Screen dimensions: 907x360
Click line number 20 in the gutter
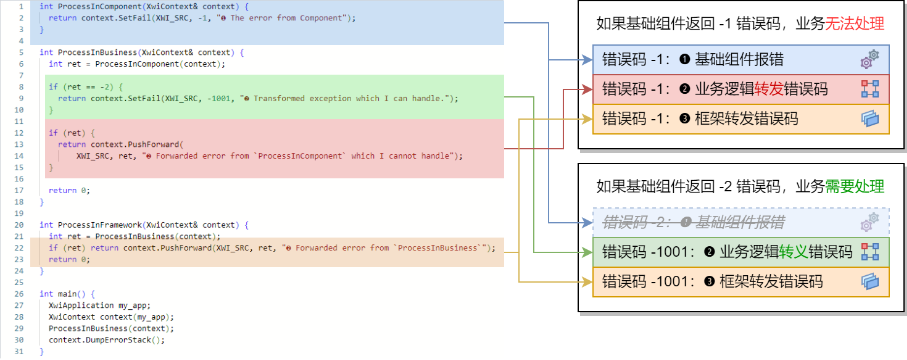click(x=20, y=225)
